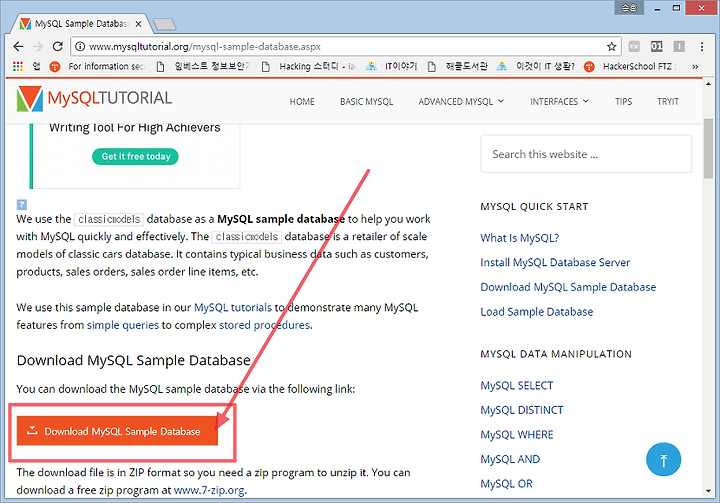Open 'MySQL SELECT' sidebar link

517,385
